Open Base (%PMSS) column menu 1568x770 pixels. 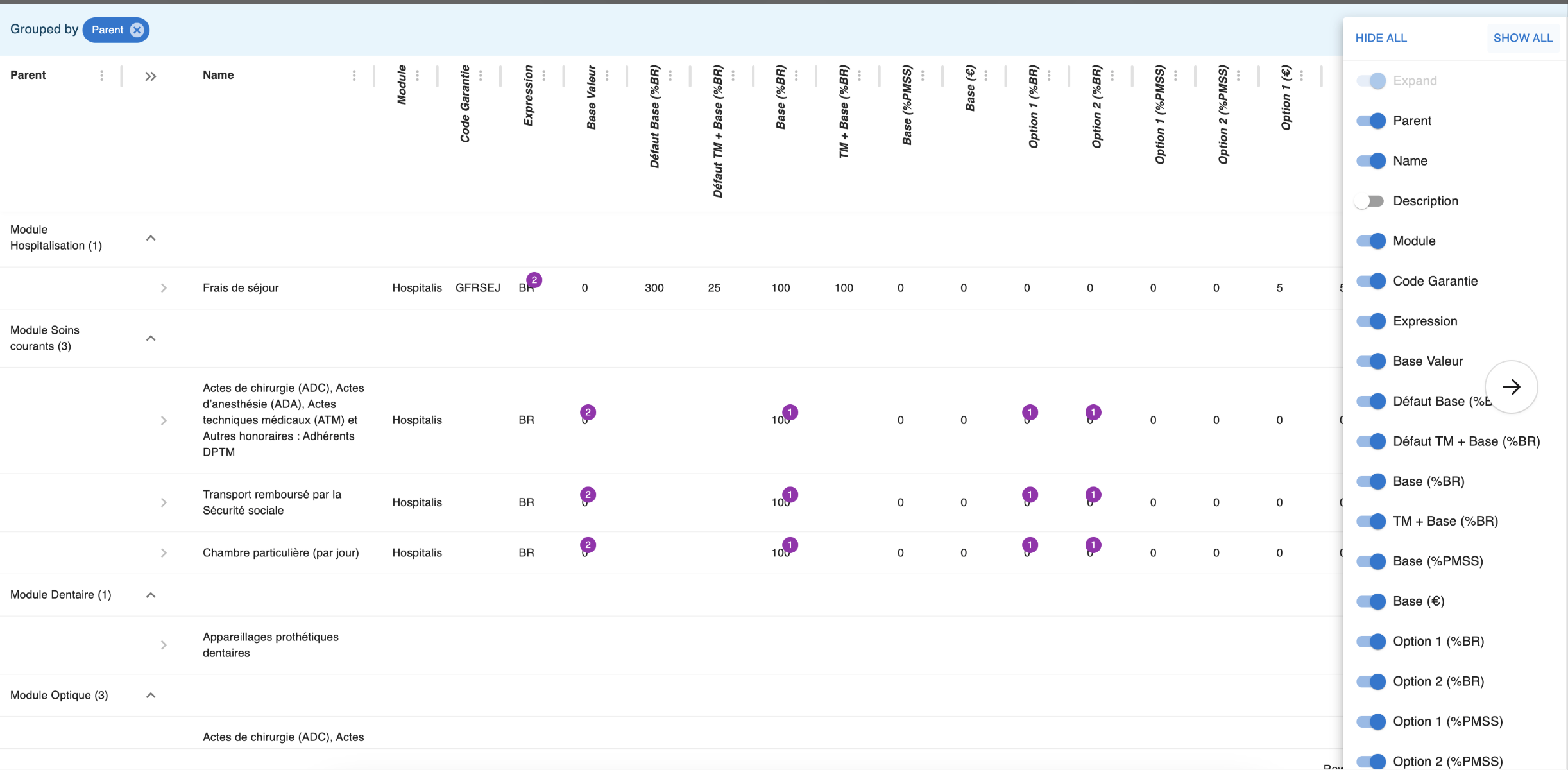[x=923, y=75]
